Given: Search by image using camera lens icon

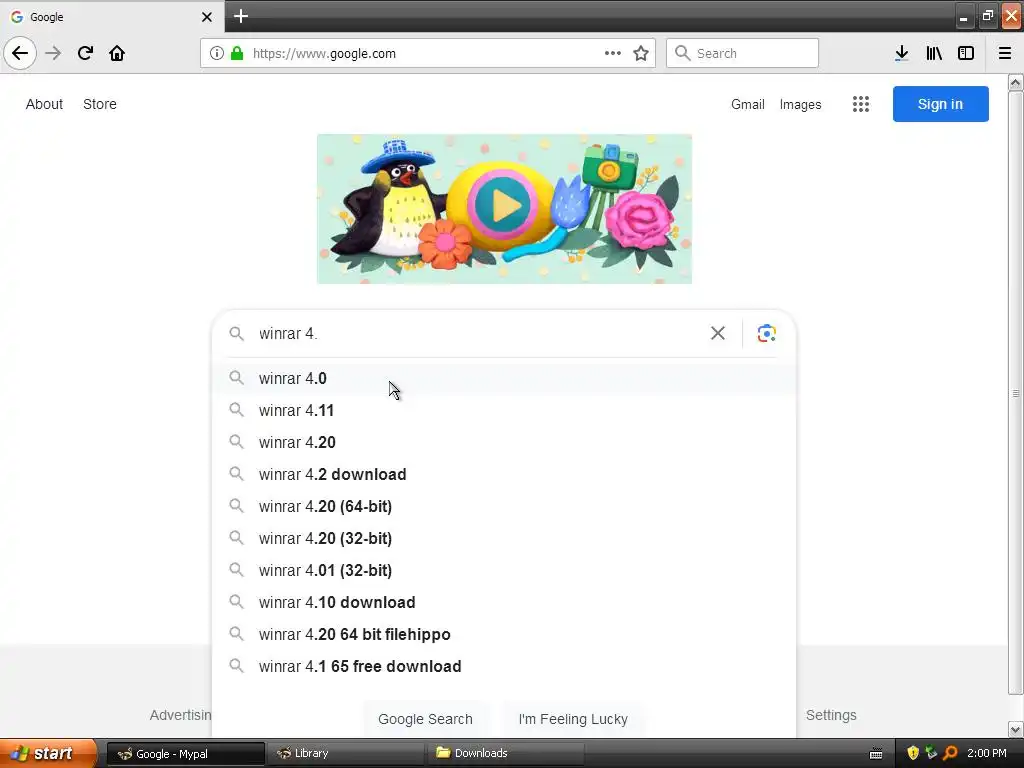Looking at the screenshot, I should click(x=767, y=333).
